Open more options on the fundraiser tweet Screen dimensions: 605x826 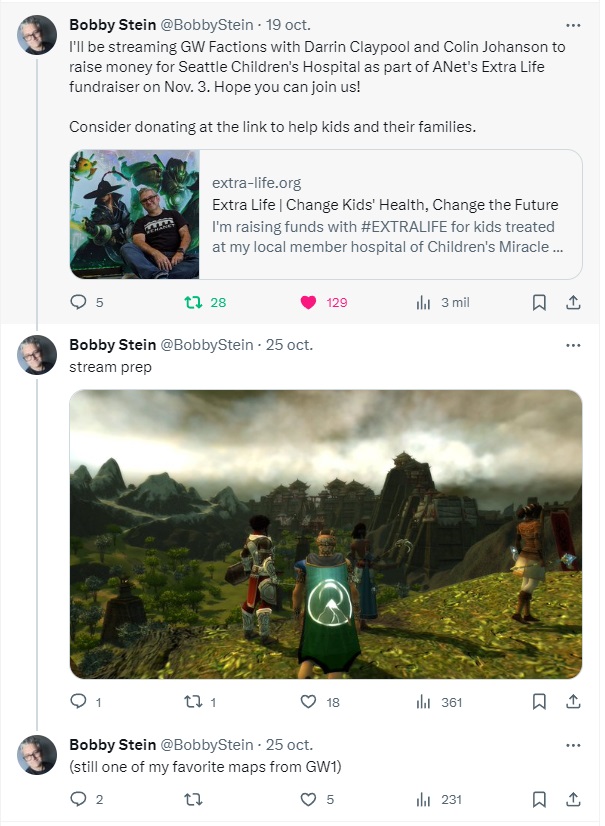pos(573,25)
